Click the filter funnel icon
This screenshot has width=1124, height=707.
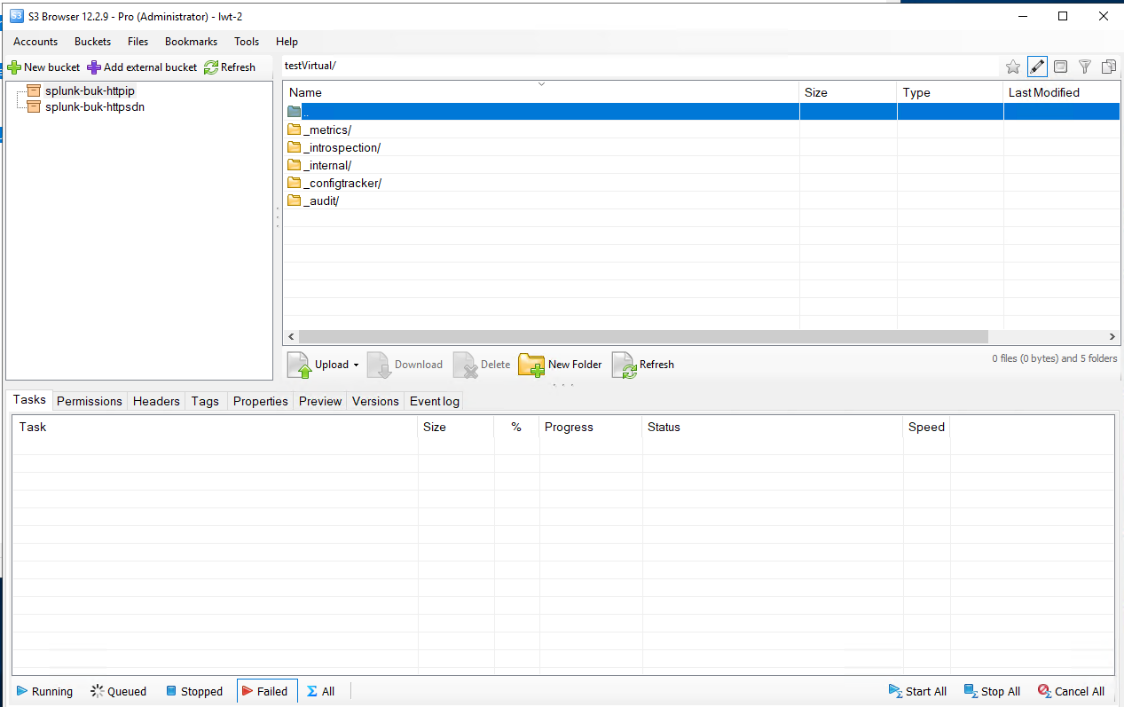coord(1084,67)
